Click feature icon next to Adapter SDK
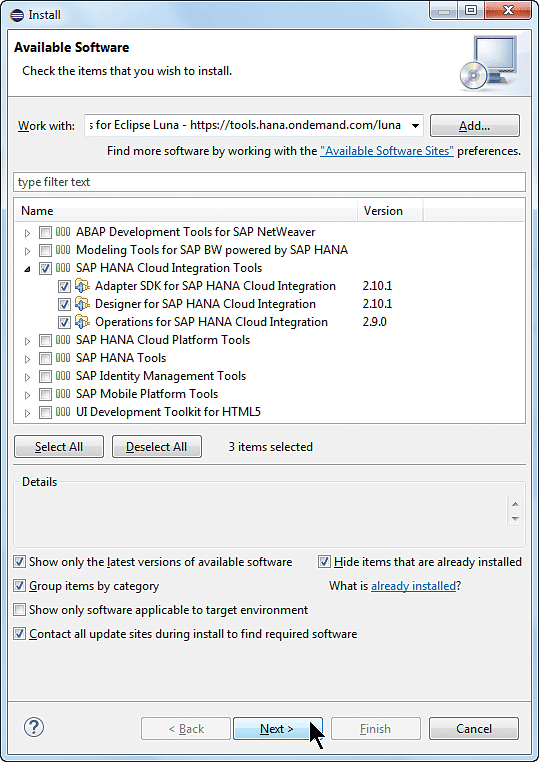539x762 pixels. [82, 286]
